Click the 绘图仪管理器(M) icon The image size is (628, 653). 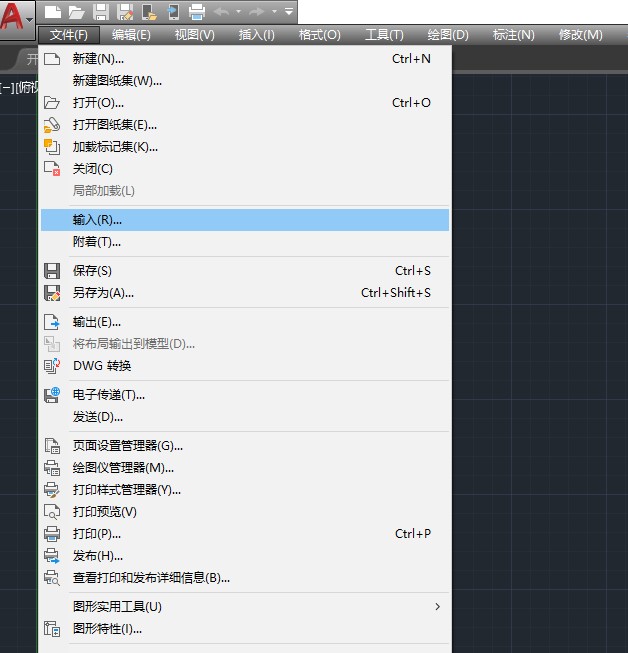click(x=52, y=468)
